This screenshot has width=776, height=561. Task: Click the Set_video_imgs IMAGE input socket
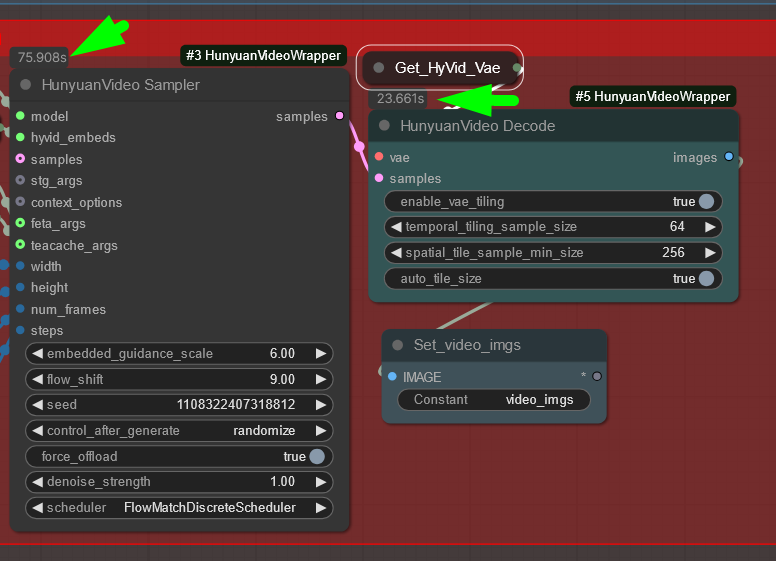tap(392, 376)
